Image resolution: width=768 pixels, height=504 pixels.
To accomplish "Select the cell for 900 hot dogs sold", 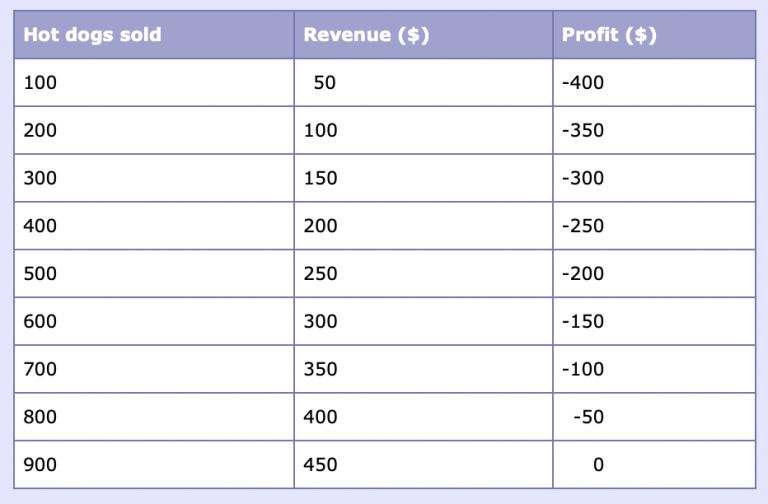I will pyautogui.click(x=41, y=465).
